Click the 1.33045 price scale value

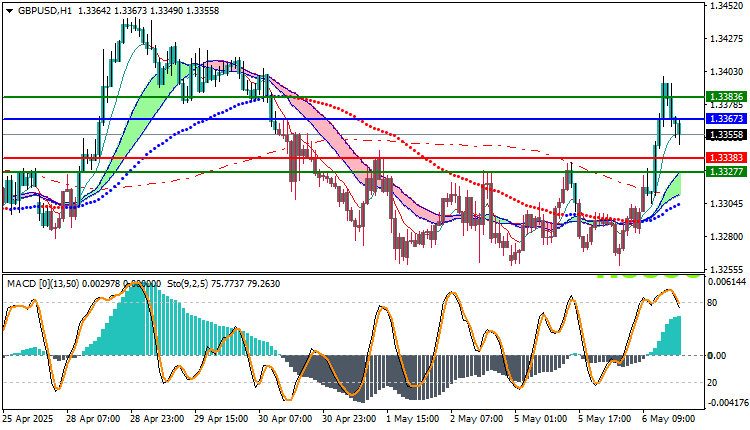pos(727,203)
